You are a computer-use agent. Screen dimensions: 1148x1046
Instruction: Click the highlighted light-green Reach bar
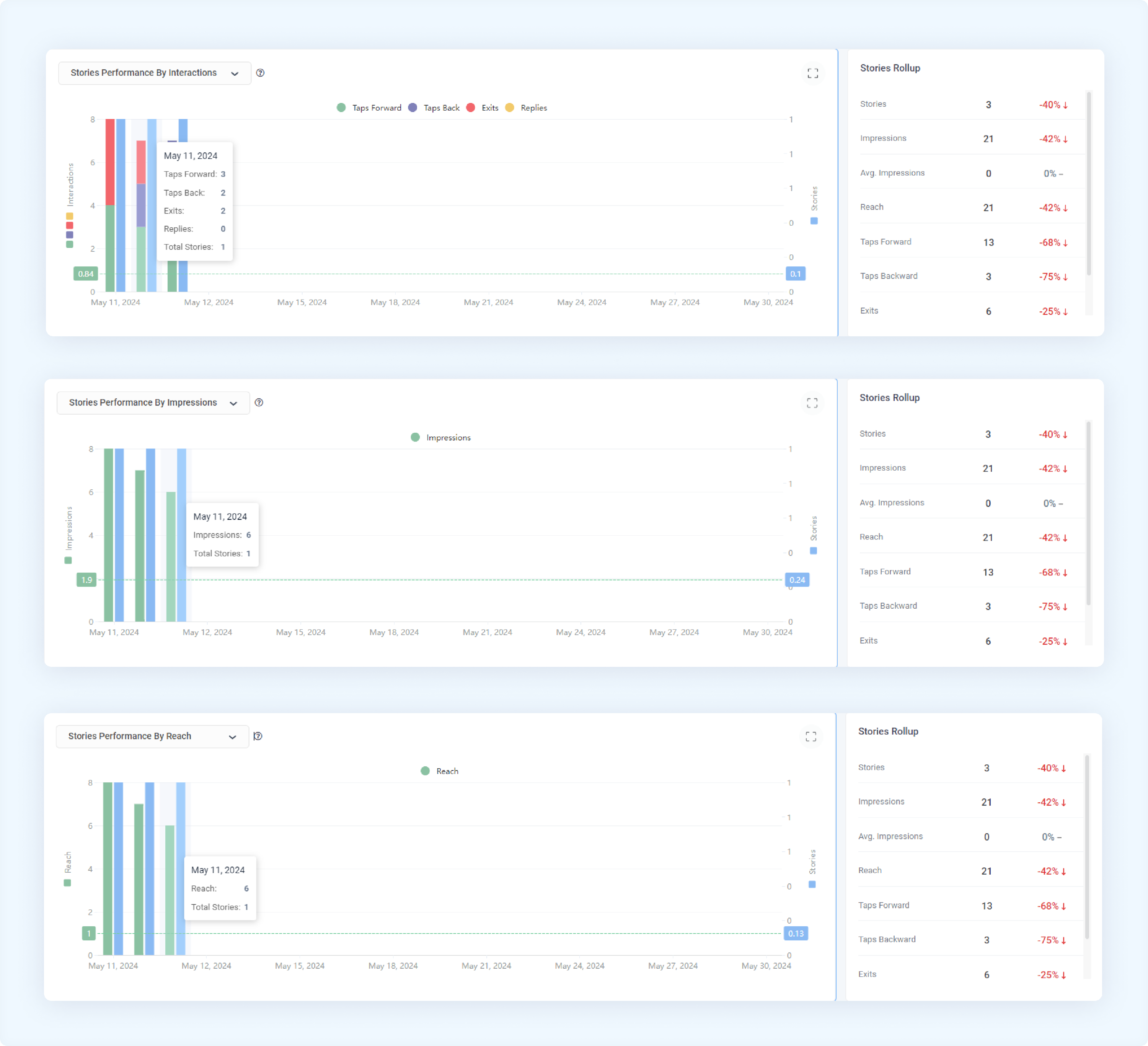(x=170, y=891)
